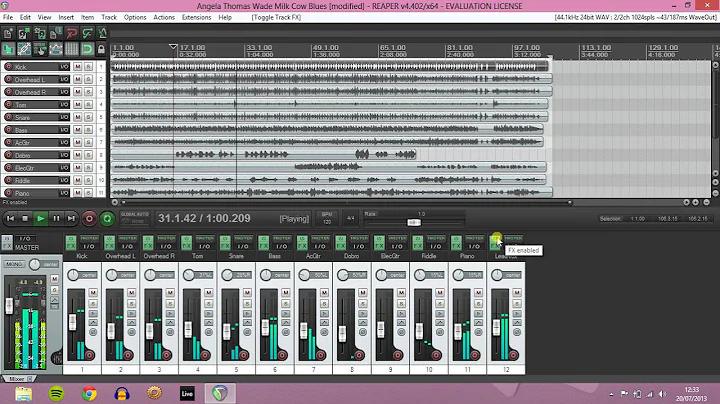Click the master volume fader handle

9,306
